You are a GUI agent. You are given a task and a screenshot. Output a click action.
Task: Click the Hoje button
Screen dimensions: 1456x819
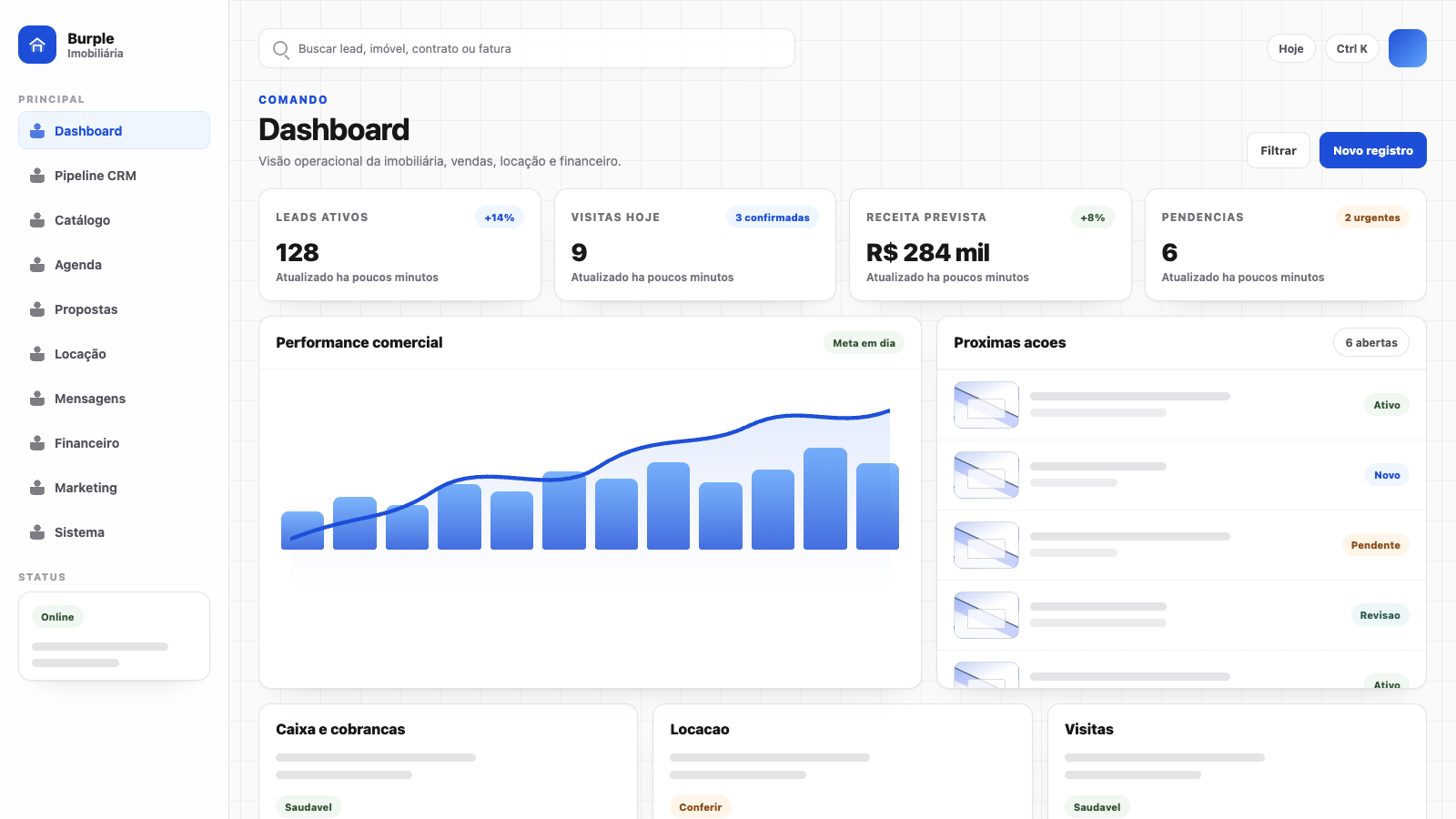pyautogui.click(x=1291, y=48)
